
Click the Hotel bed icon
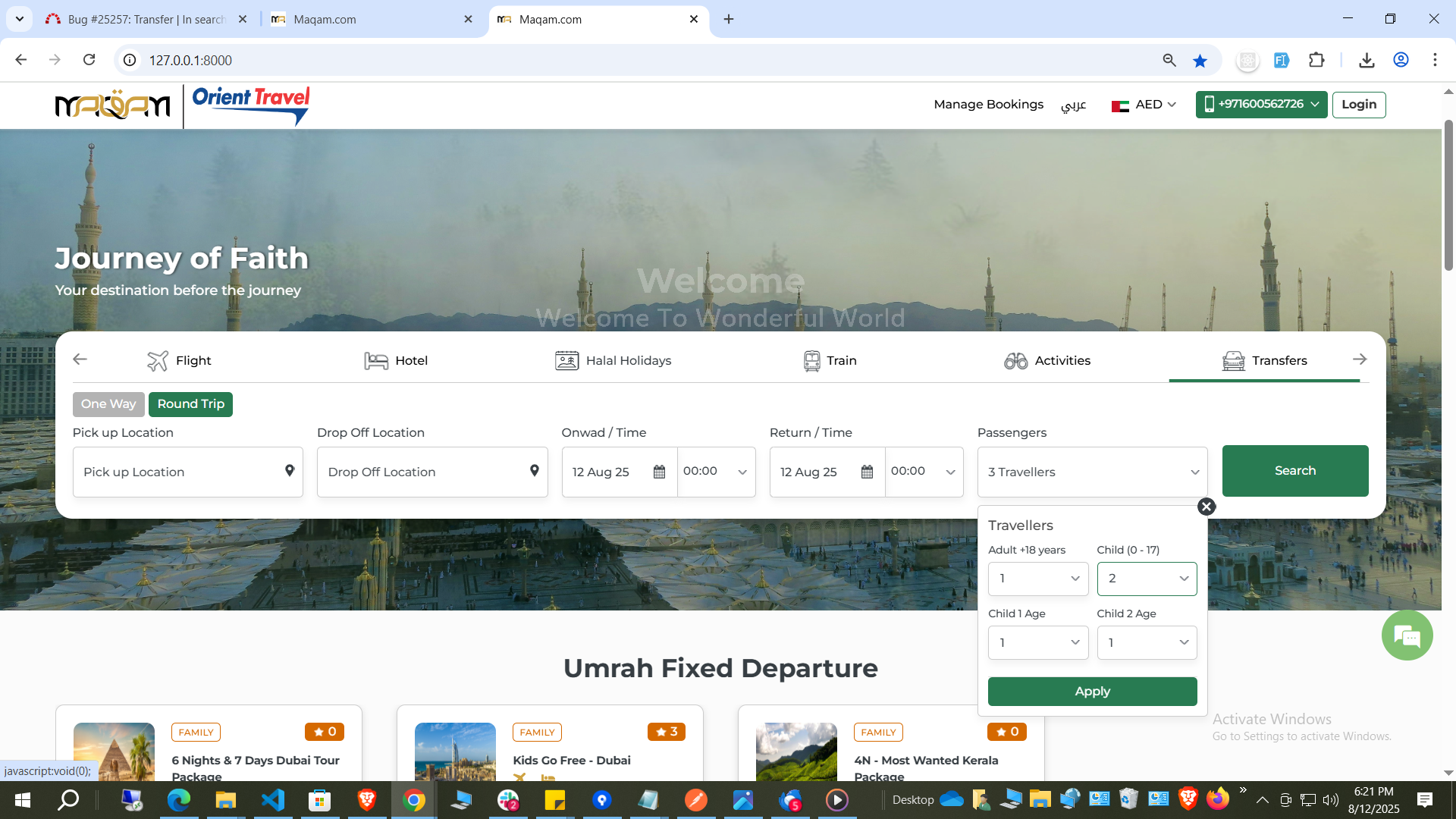[375, 361]
